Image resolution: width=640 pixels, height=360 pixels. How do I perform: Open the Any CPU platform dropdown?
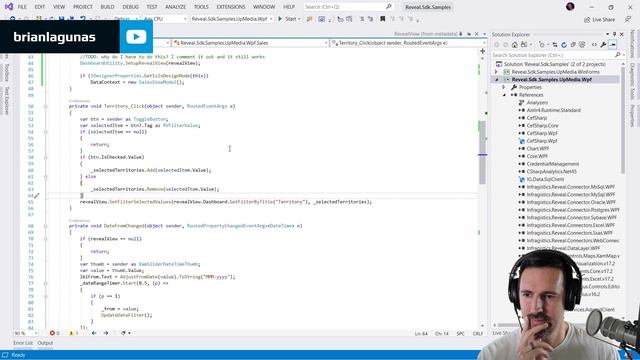point(165,19)
